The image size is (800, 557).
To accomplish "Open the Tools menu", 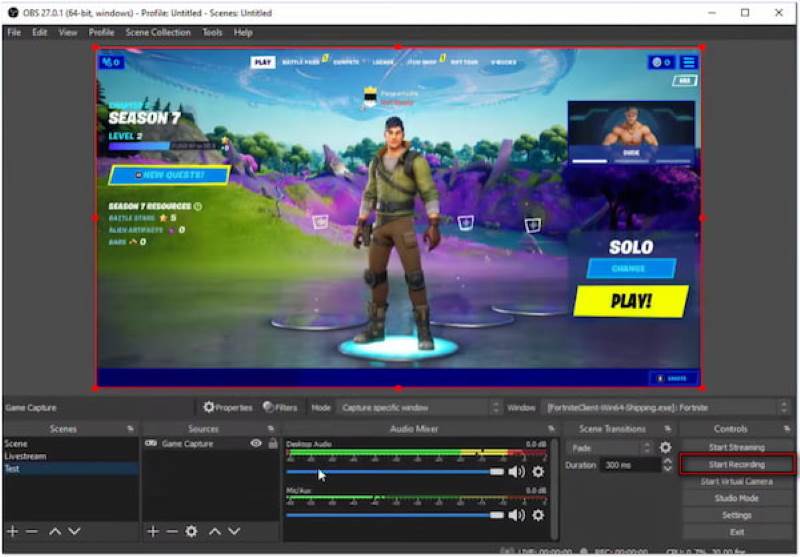I will pos(212,33).
